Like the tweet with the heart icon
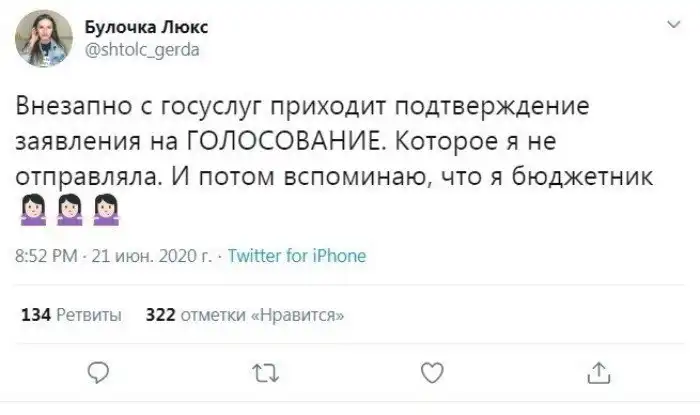This screenshot has height=415, width=700. [431, 373]
